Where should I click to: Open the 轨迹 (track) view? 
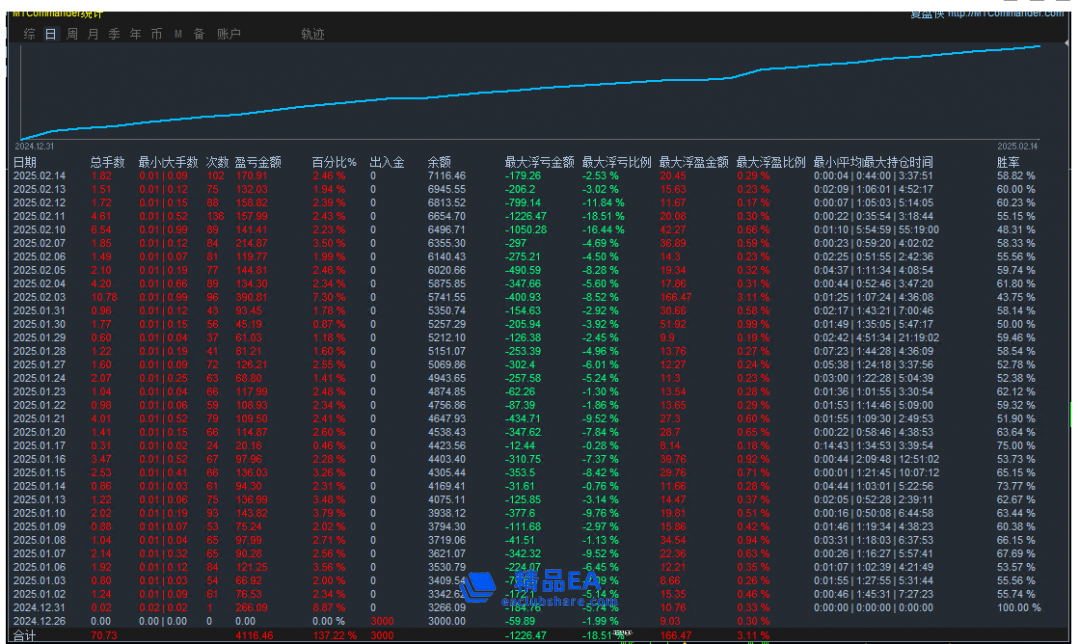click(313, 34)
